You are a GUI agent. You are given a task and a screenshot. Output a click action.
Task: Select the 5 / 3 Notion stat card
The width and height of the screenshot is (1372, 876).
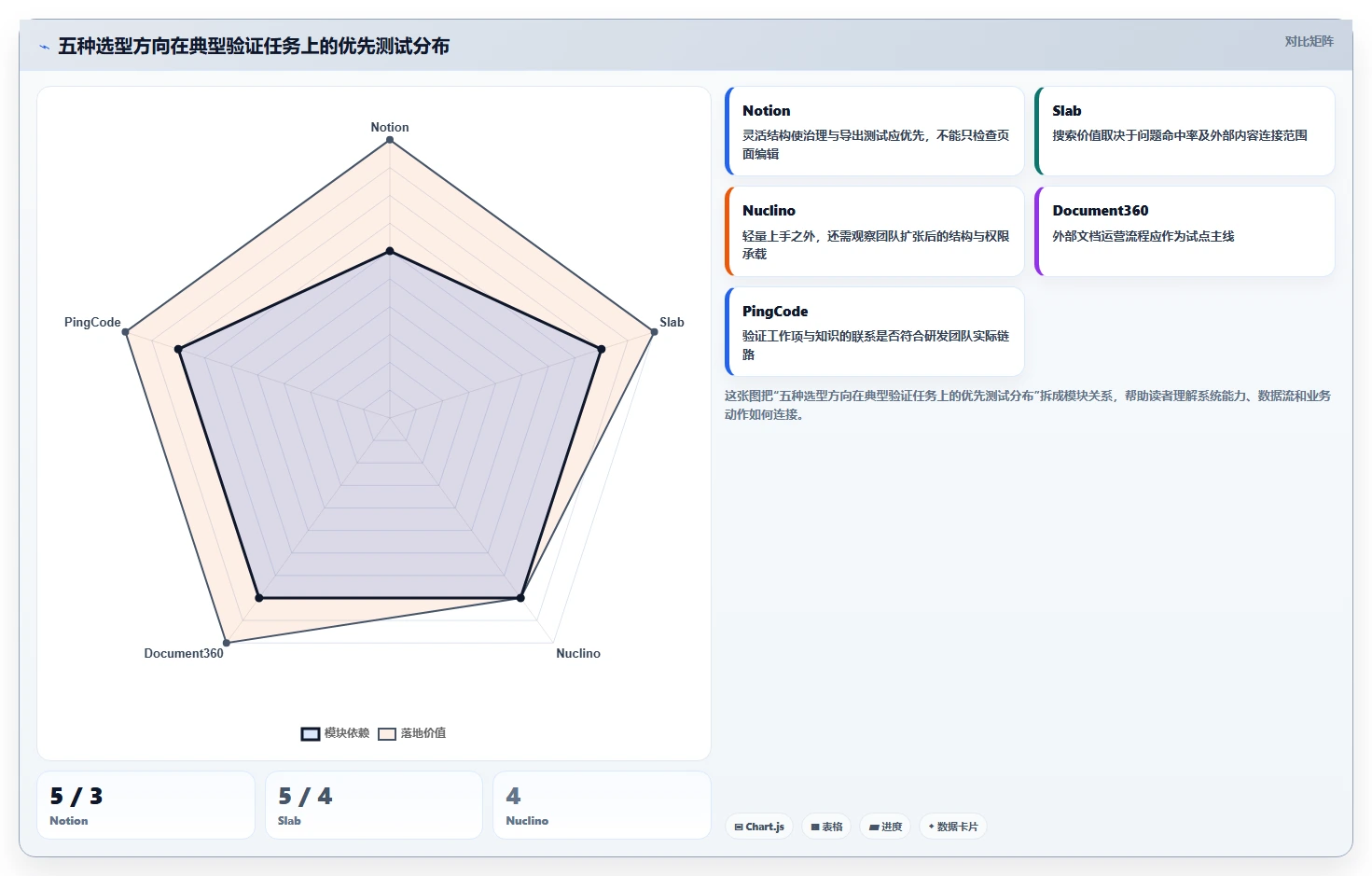[x=146, y=805]
